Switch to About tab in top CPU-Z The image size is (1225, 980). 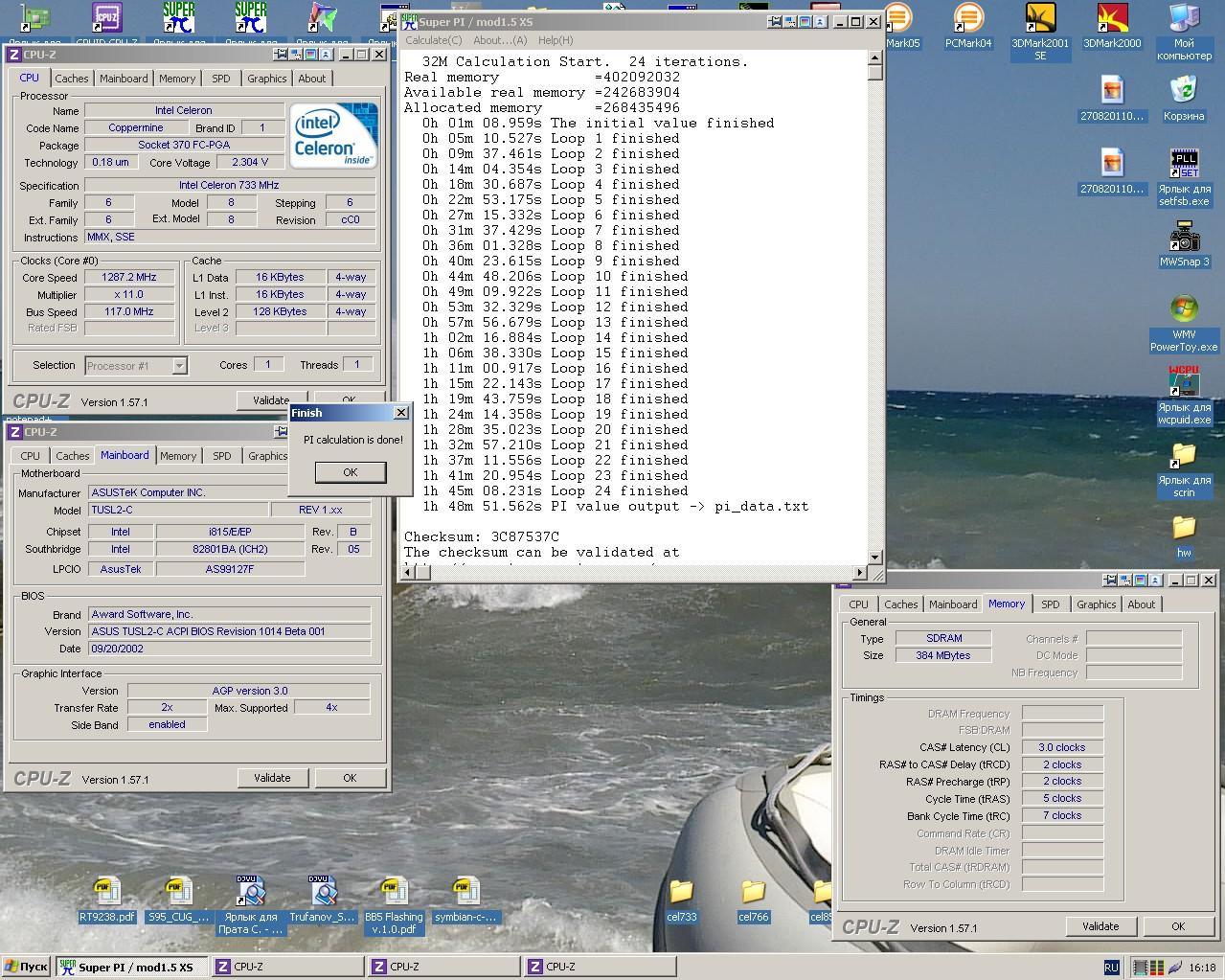pos(311,79)
